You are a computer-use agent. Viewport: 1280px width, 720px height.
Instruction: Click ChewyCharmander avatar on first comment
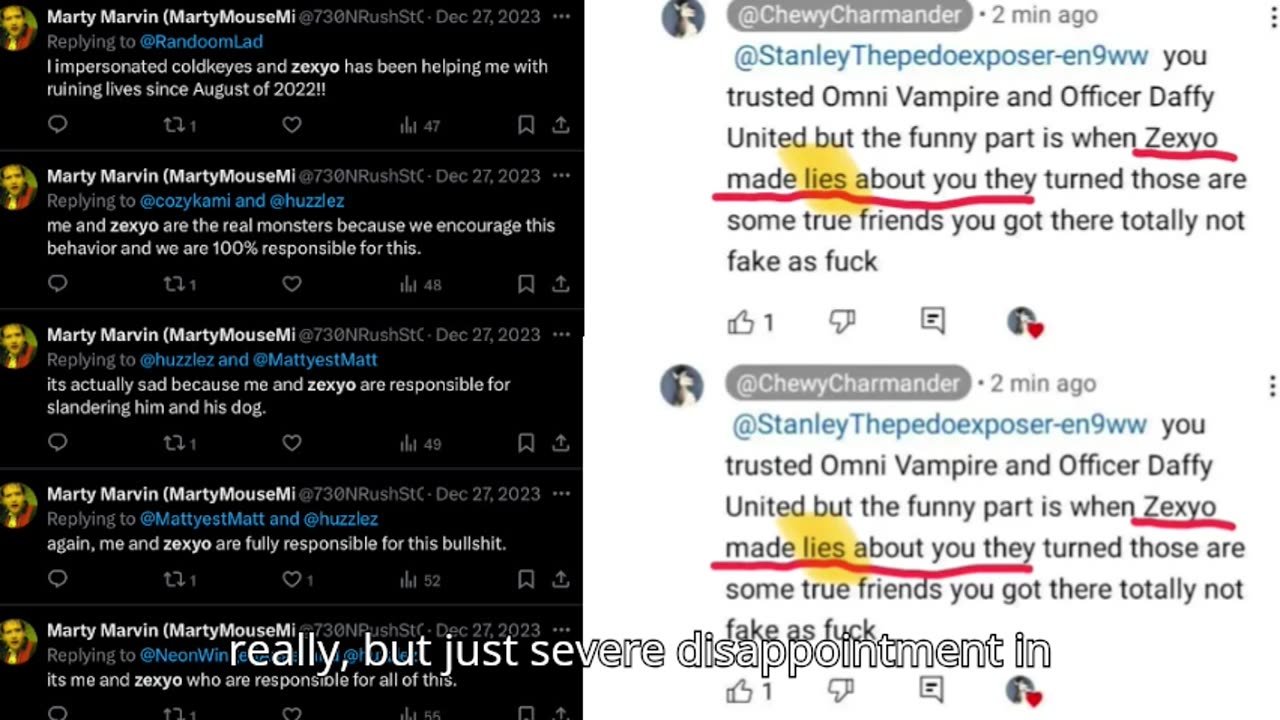683,17
